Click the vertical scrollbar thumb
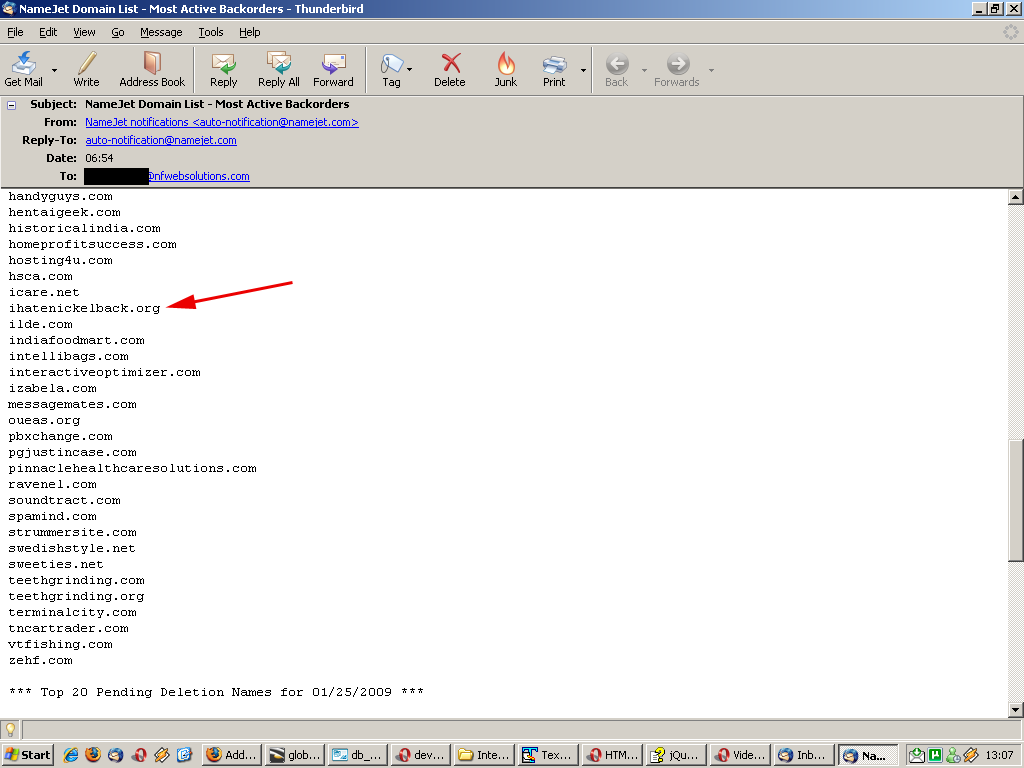 1016,500
